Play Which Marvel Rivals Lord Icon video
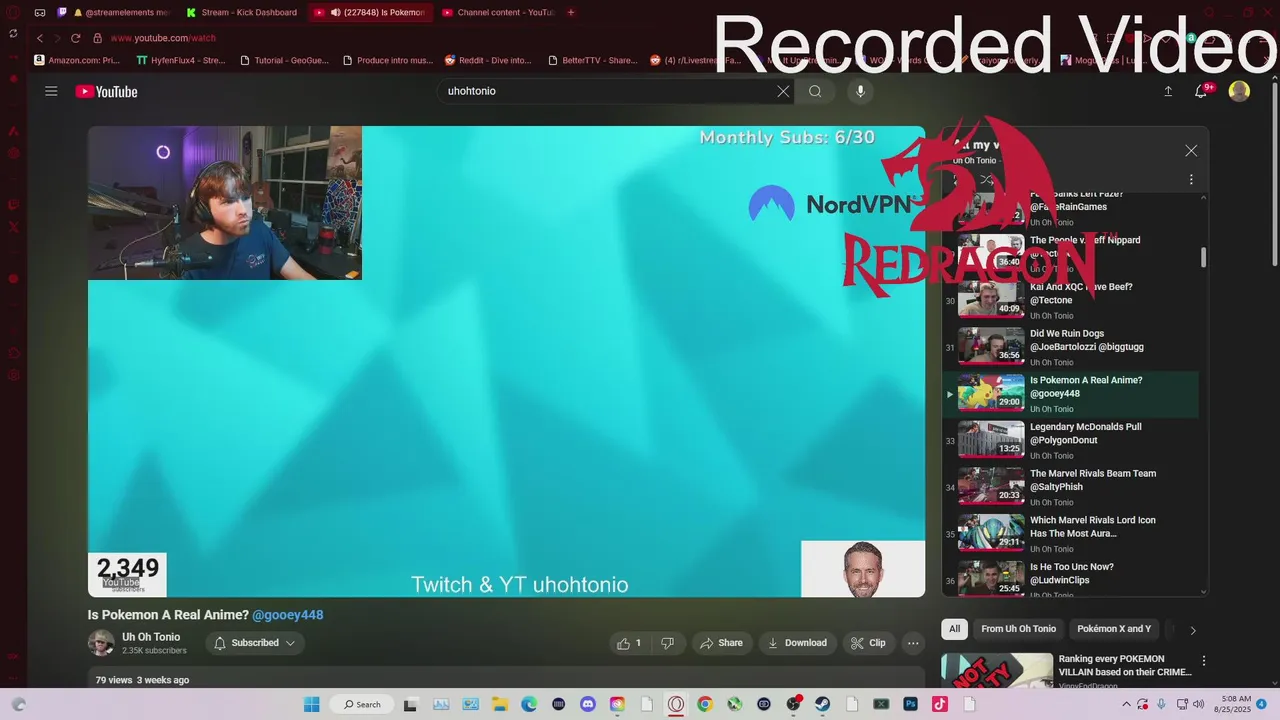Image resolution: width=1280 pixels, height=720 pixels. [1071, 534]
